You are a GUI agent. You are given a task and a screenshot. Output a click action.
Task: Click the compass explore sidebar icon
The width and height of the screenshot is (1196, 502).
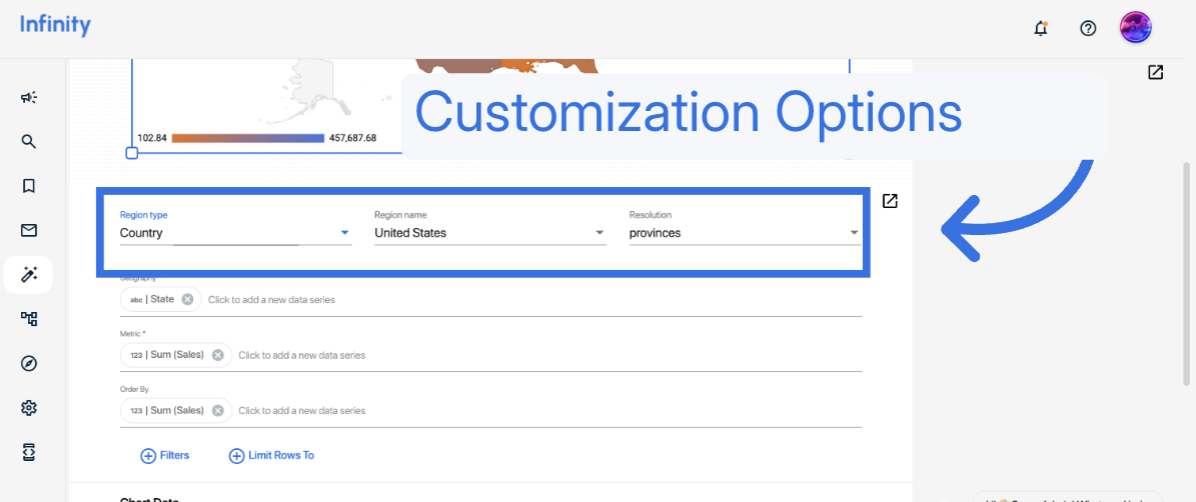click(29, 363)
